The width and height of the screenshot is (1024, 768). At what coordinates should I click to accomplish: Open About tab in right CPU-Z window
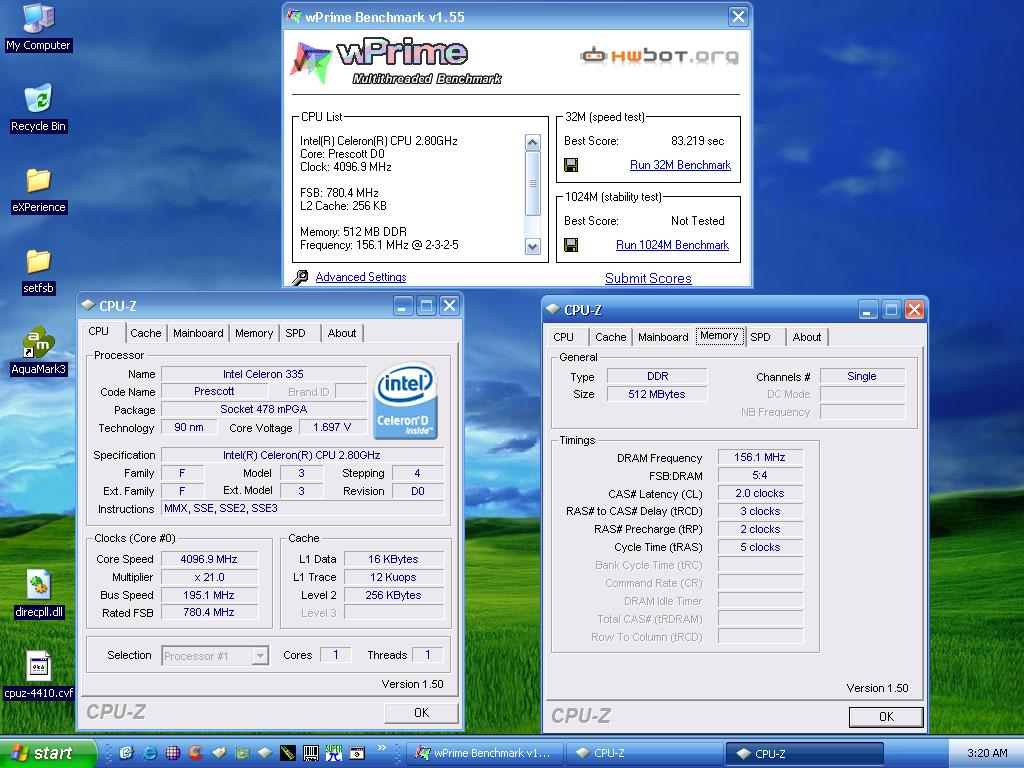pyautogui.click(x=807, y=337)
